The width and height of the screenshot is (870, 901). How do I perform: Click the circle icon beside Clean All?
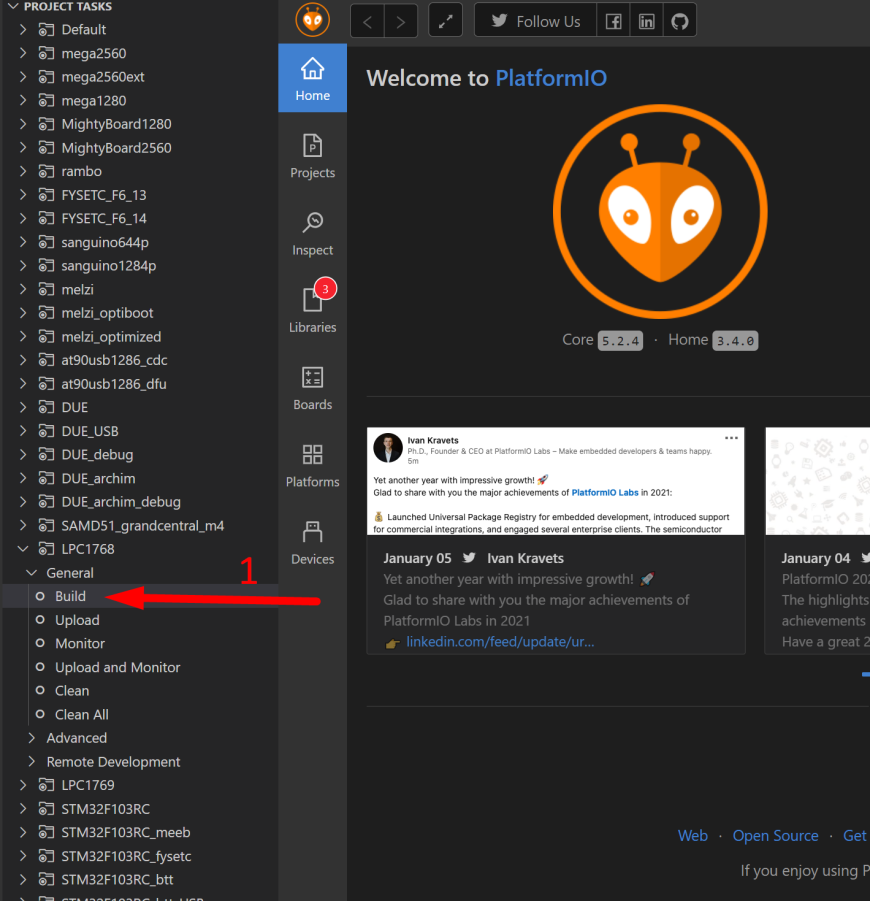pyautogui.click(x=40, y=714)
